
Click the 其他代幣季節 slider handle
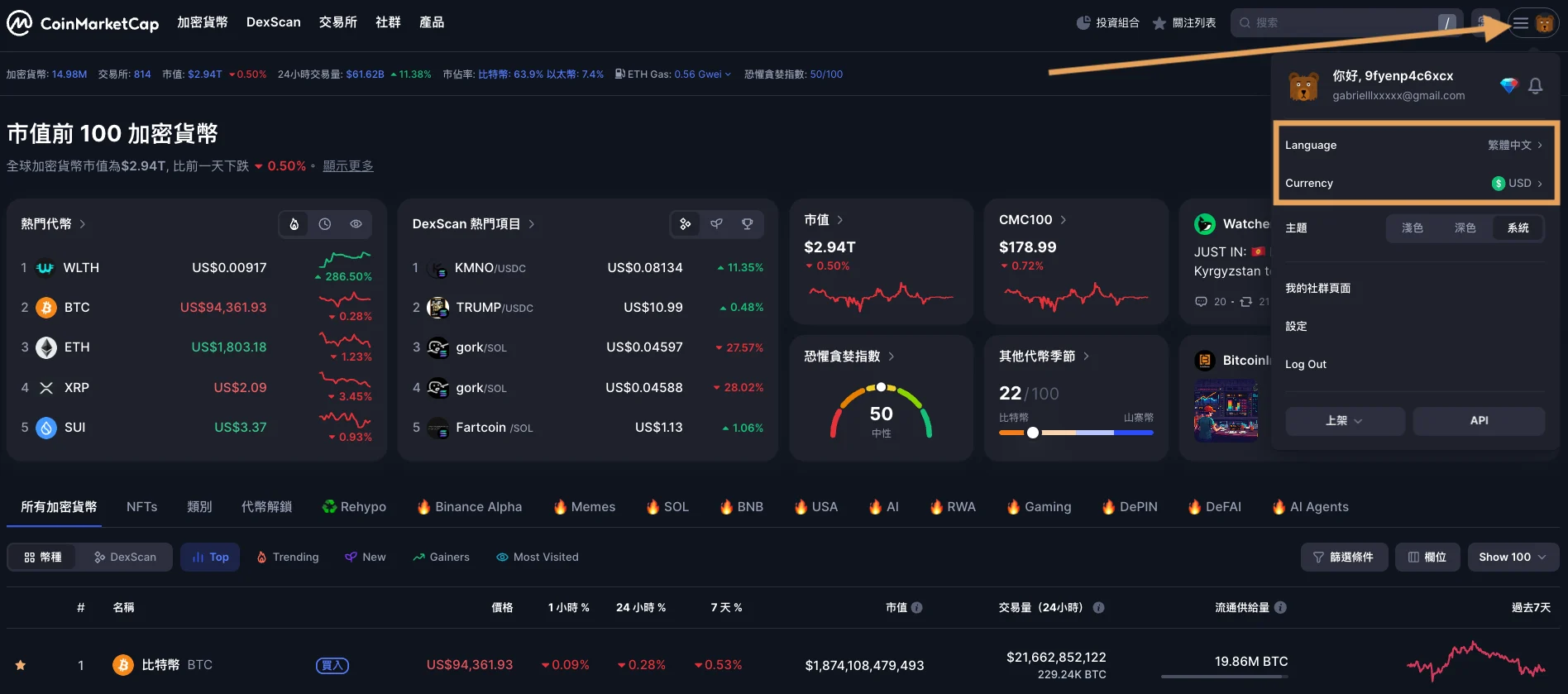click(1033, 433)
